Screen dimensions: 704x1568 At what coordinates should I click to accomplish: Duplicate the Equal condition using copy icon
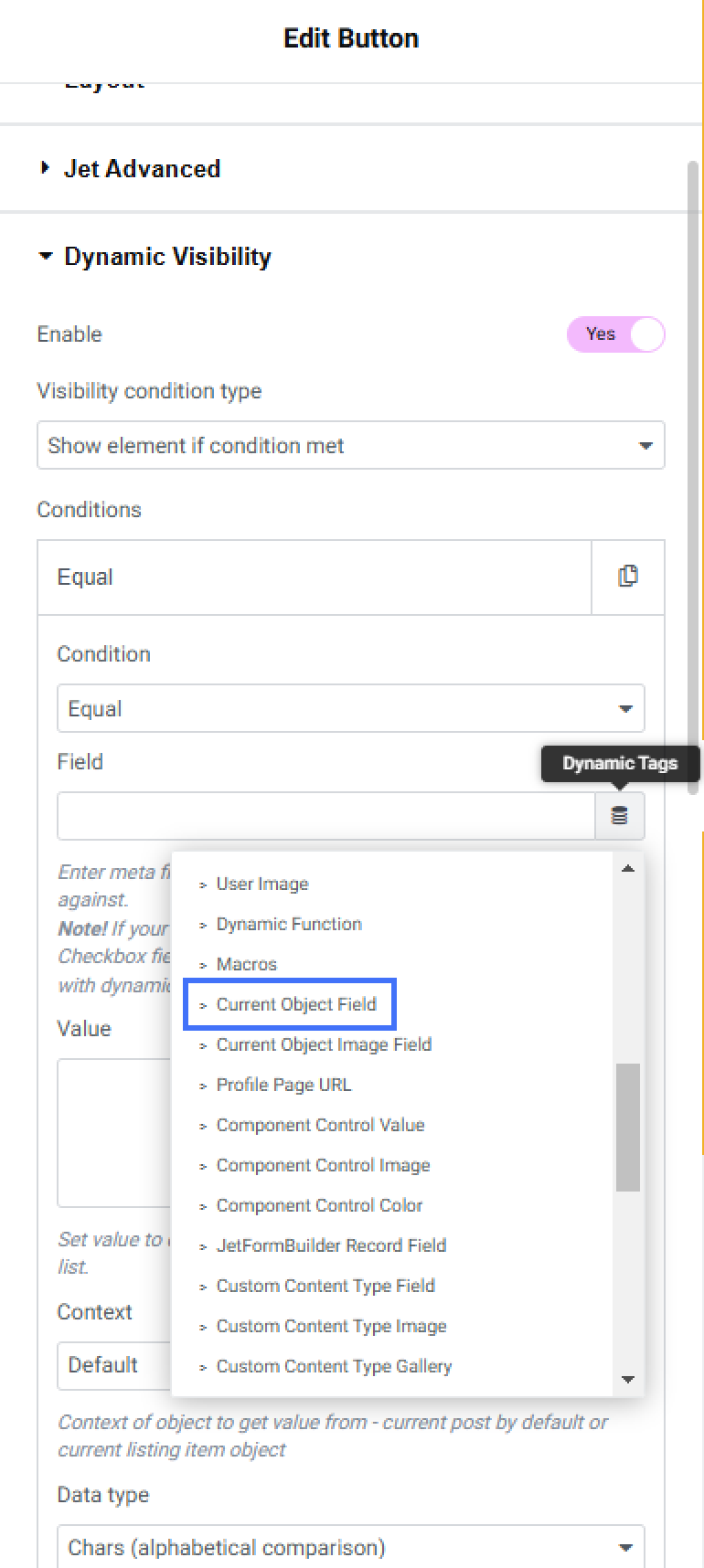tap(628, 577)
